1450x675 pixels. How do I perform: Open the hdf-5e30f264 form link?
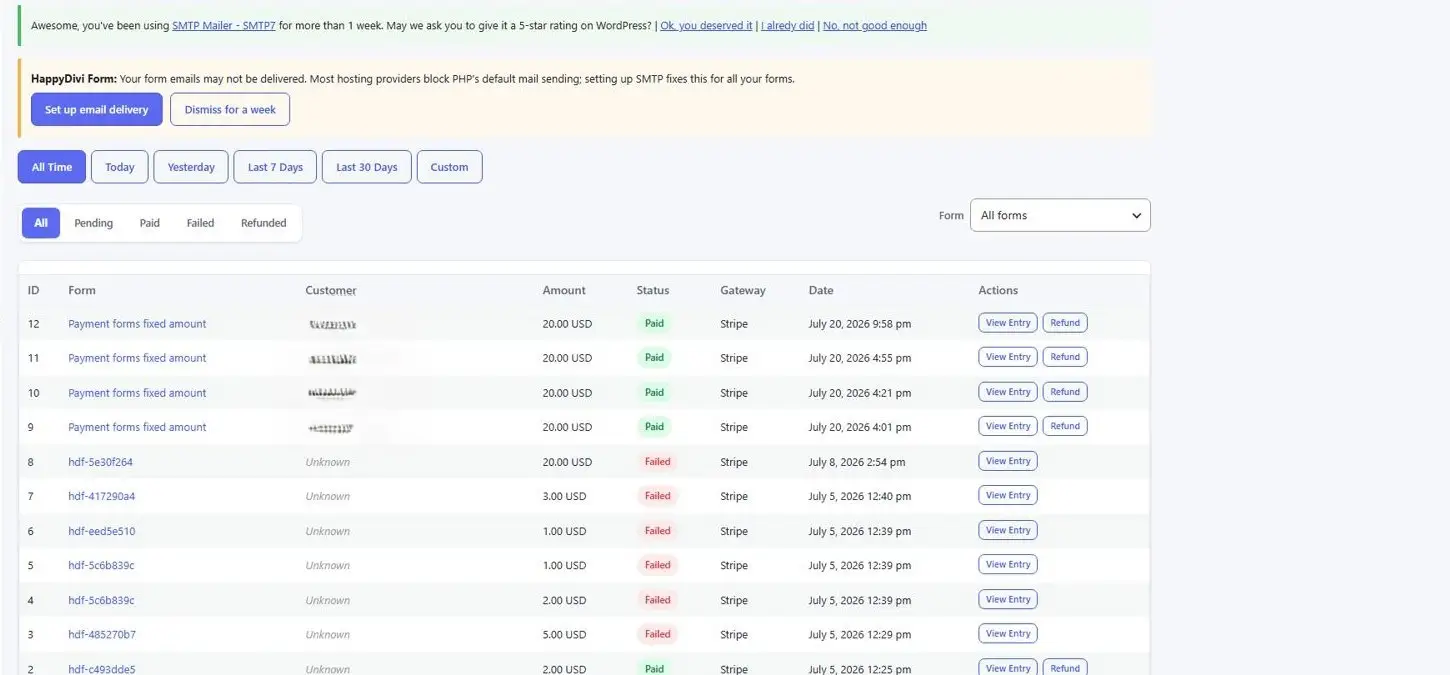pos(100,462)
